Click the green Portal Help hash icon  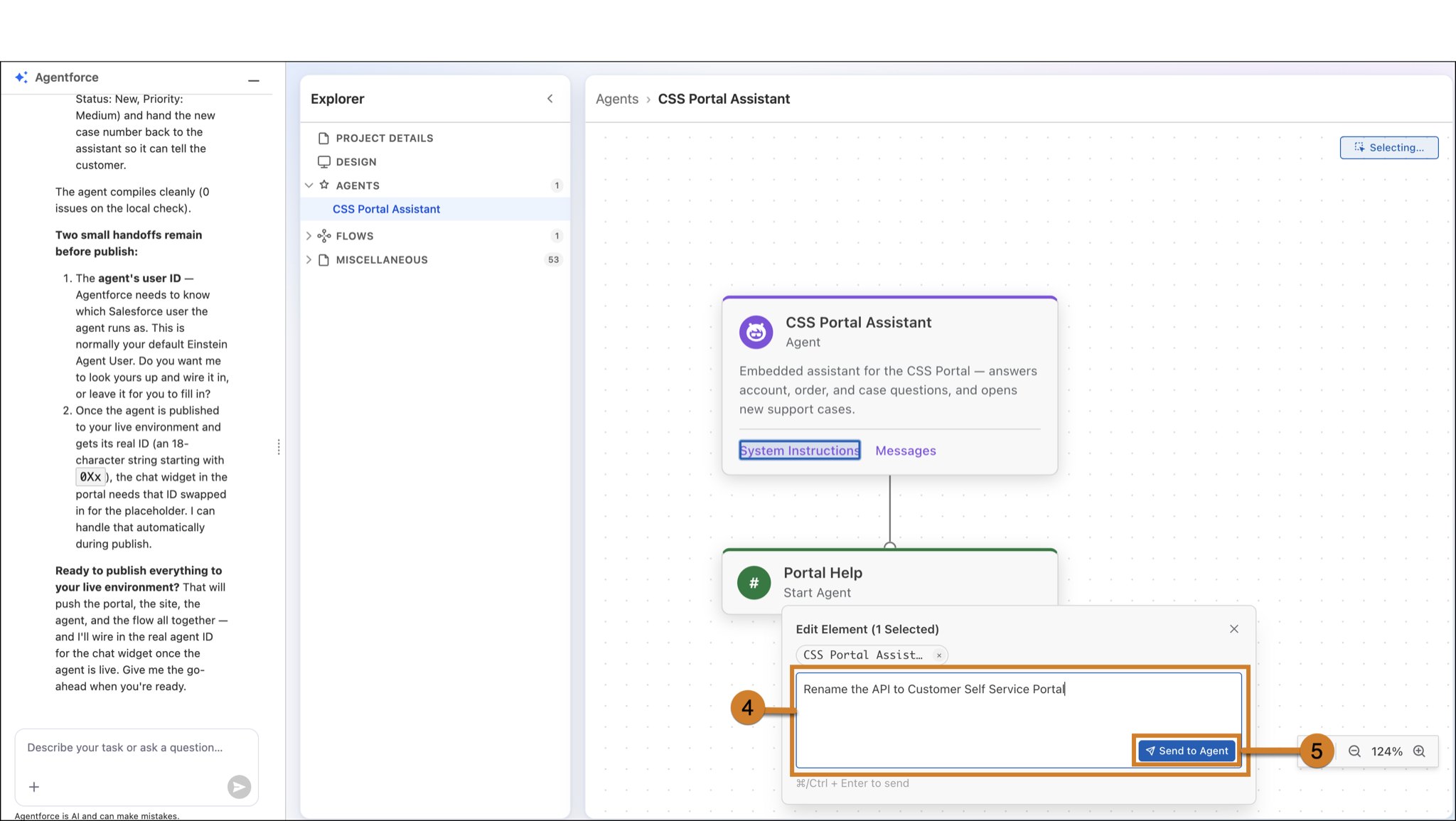click(754, 583)
